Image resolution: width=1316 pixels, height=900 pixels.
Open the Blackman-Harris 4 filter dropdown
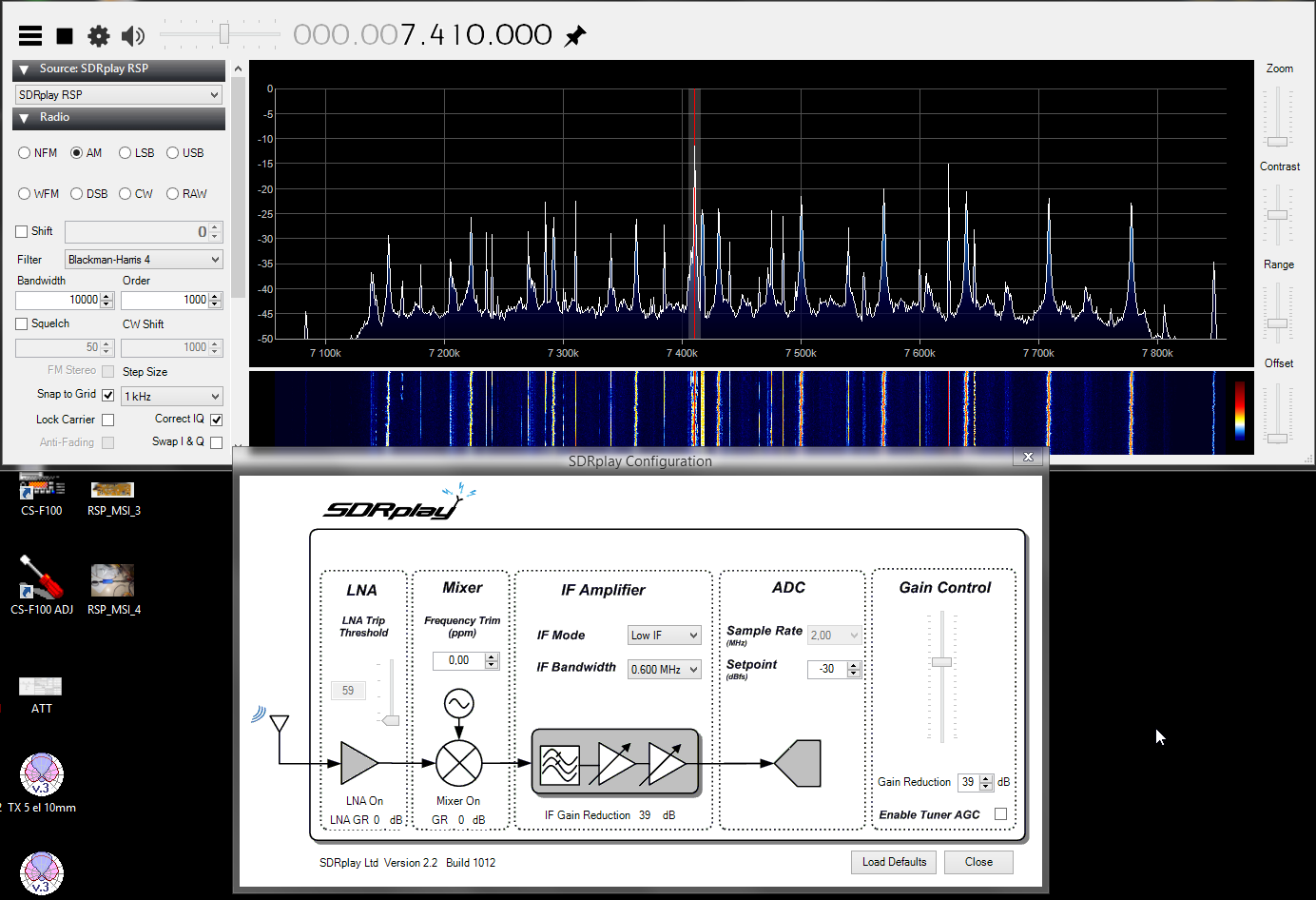(144, 260)
